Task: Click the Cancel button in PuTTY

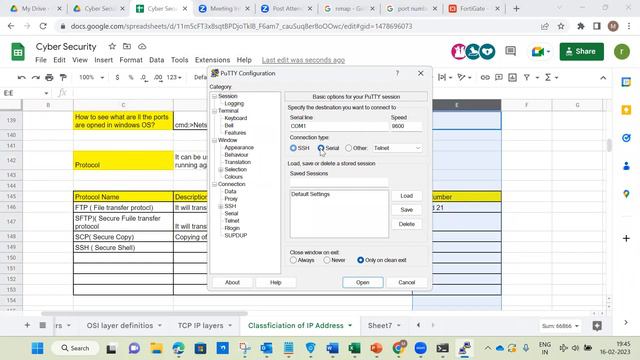Action: [407, 282]
